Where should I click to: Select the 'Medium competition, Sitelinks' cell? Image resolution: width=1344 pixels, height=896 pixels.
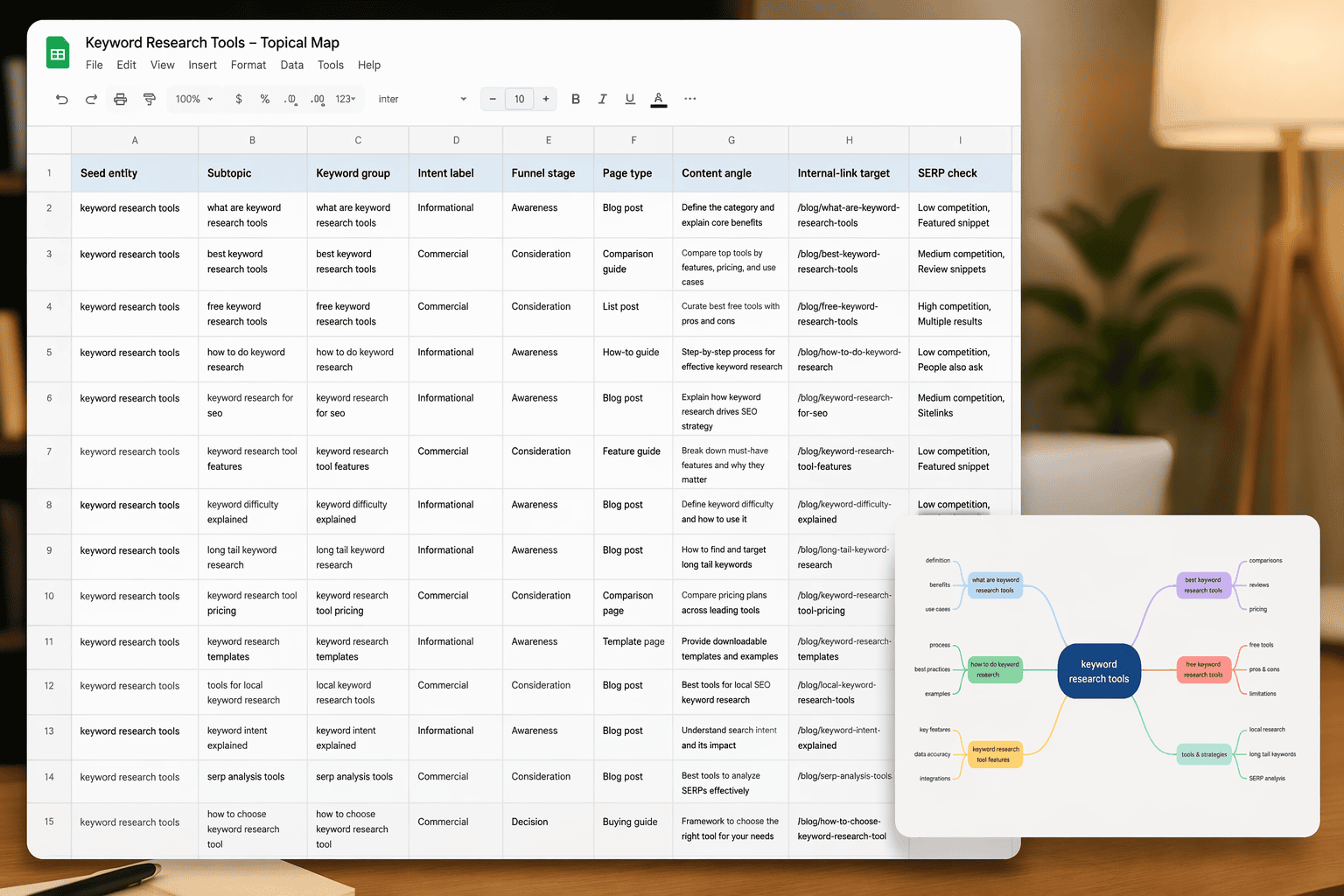click(x=960, y=409)
